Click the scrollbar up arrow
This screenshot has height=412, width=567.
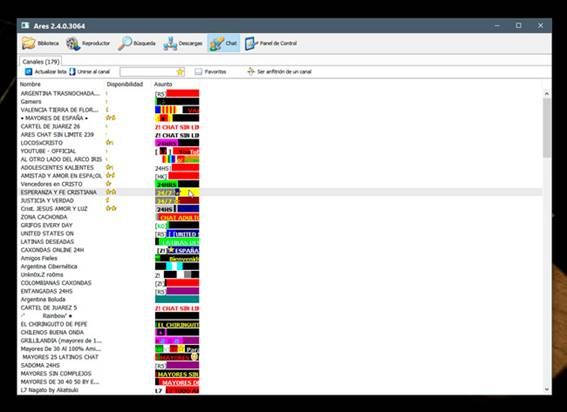click(x=547, y=94)
